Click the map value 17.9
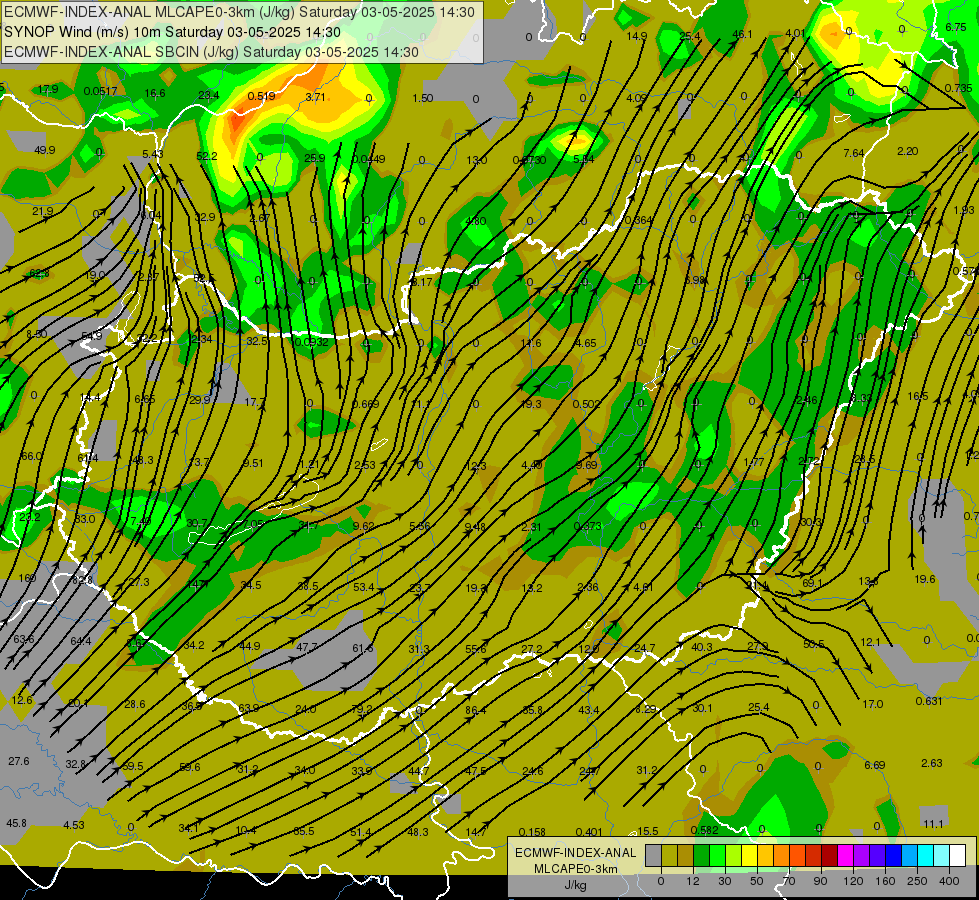The width and height of the screenshot is (979, 900). pyautogui.click(x=47, y=89)
